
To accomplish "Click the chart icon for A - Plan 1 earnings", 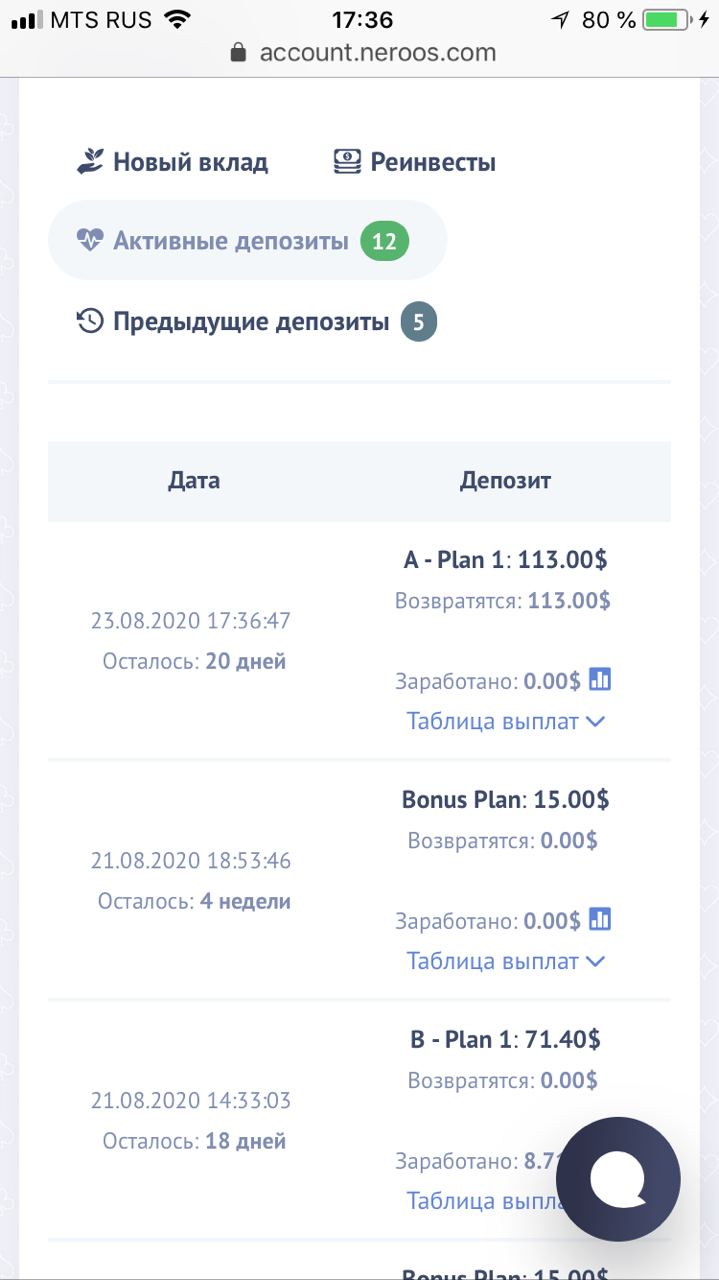I will click(x=600, y=680).
